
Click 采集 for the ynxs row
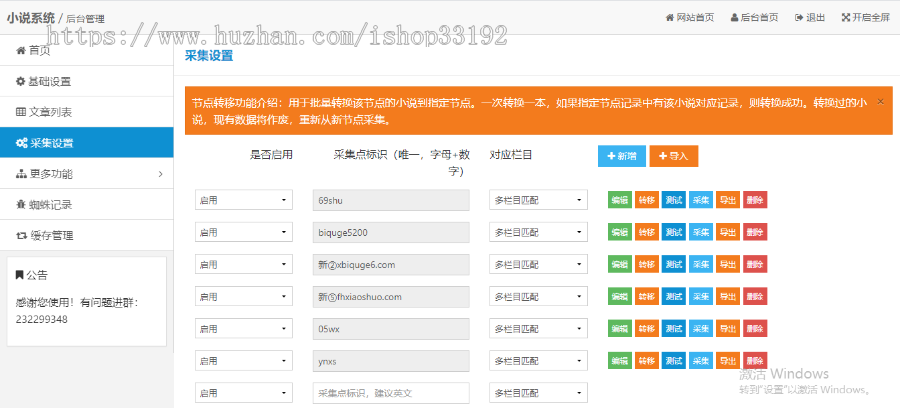(701, 360)
